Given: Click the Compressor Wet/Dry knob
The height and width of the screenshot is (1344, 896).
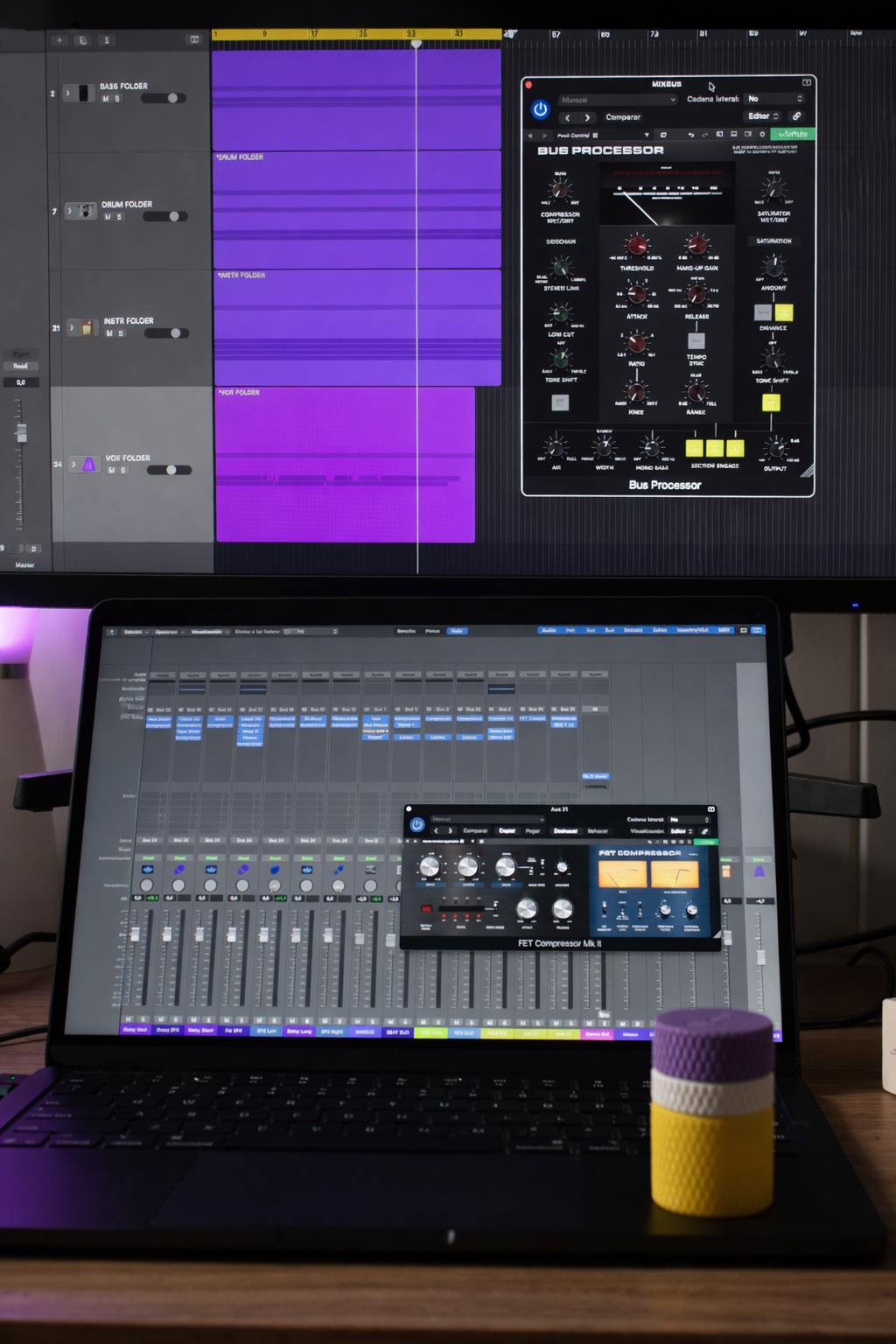Looking at the screenshot, I should 560,190.
